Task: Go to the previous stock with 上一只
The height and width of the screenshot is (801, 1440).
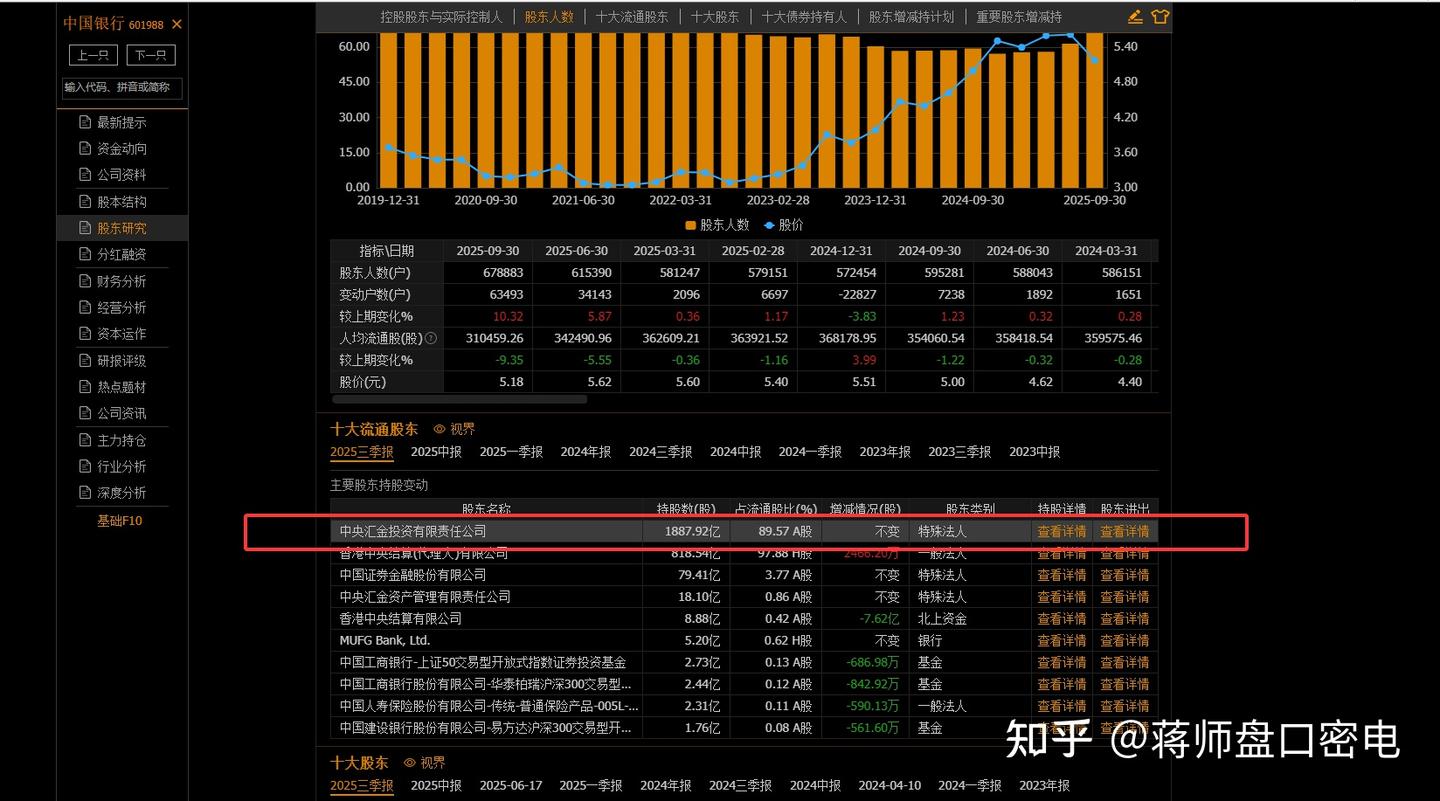Action: click(x=93, y=55)
